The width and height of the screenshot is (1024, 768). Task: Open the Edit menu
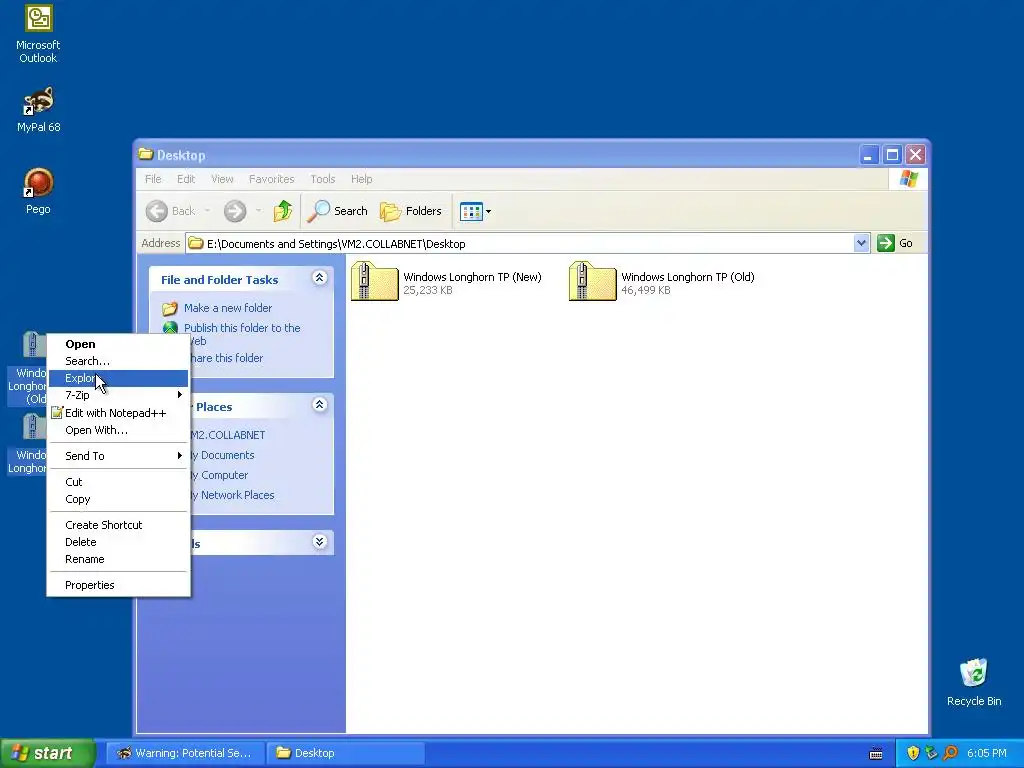[x=185, y=179]
